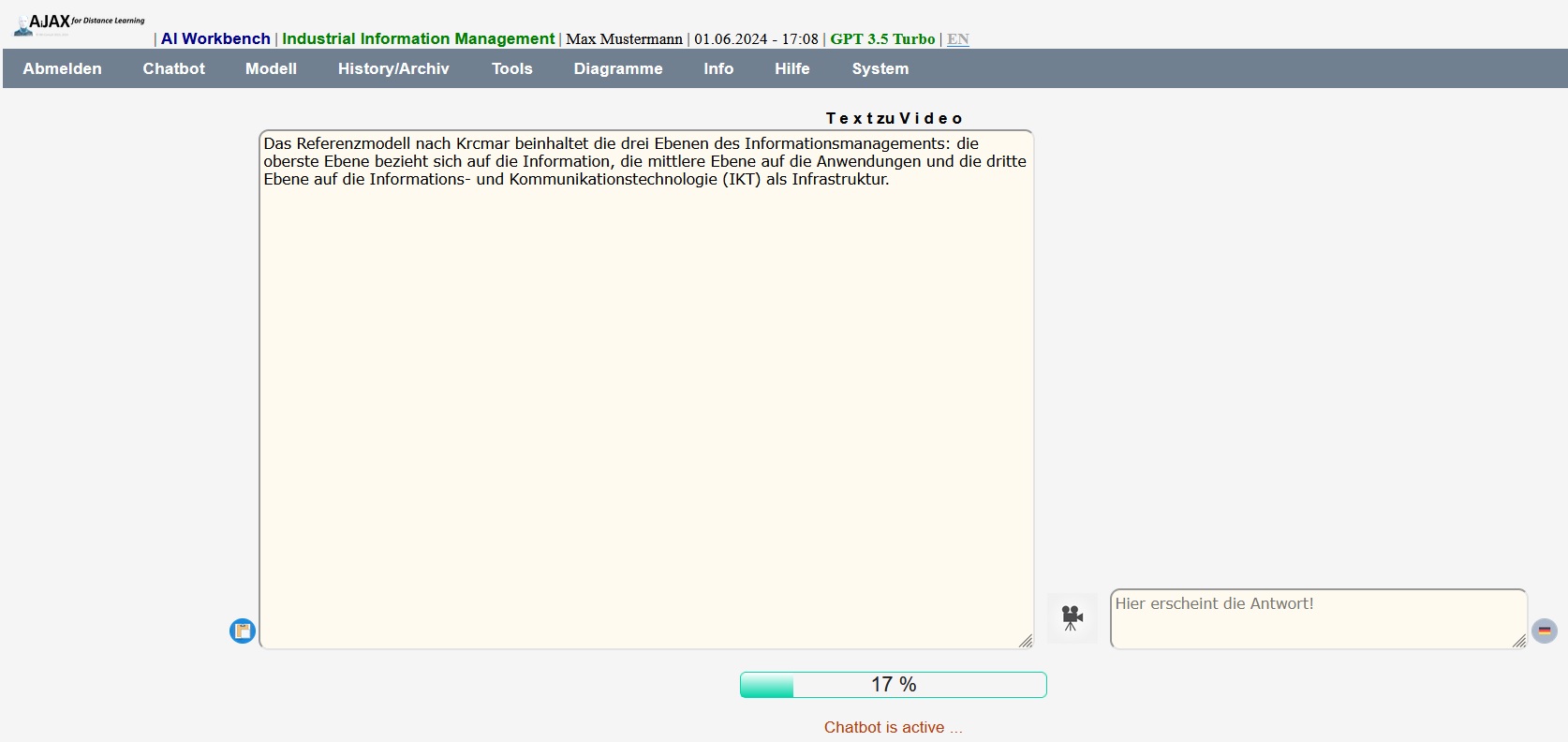The height and width of the screenshot is (742, 1568).
Task: Click the Industrial Information Management title
Action: (418, 38)
